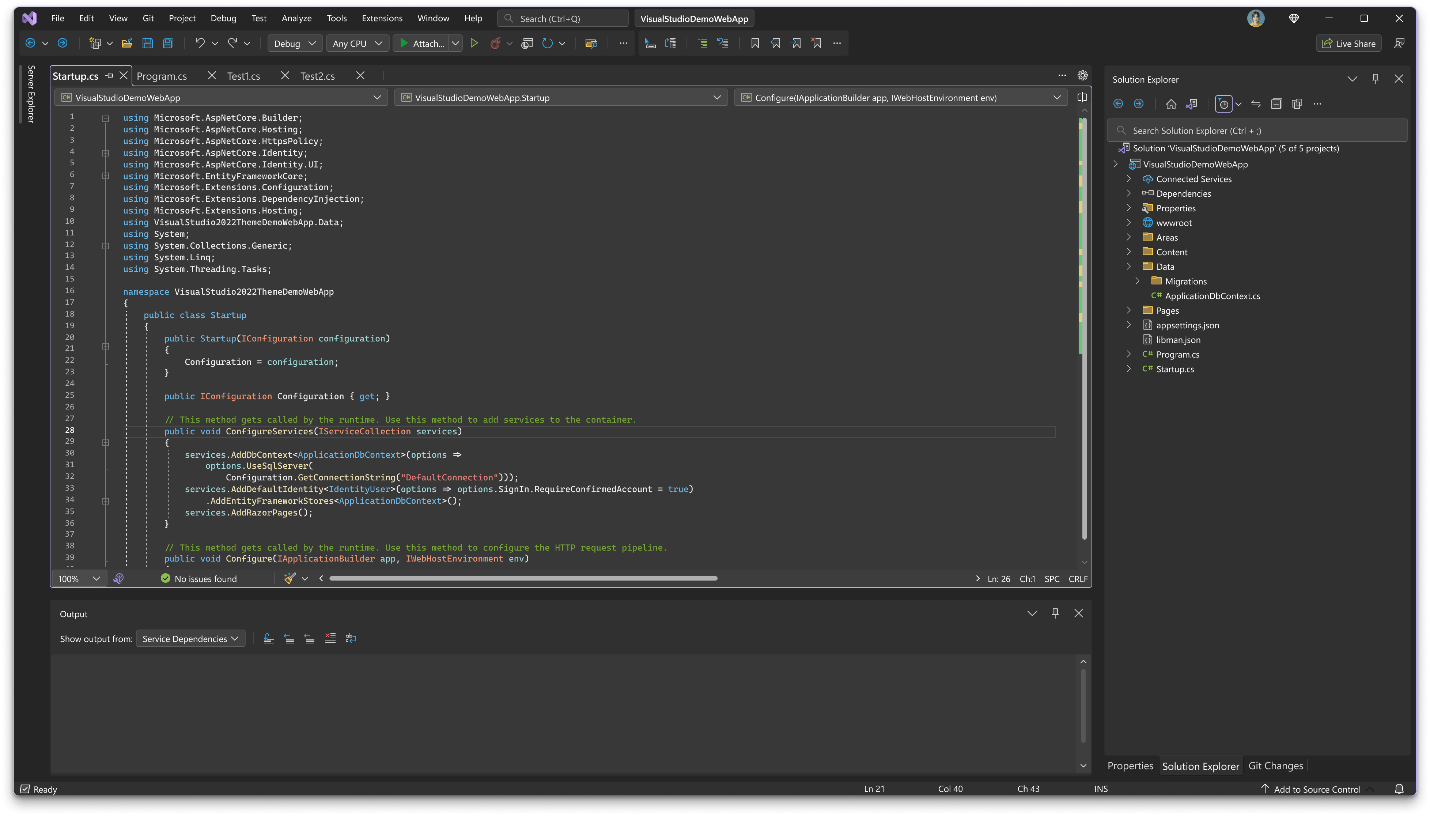This screenshot has height=816, width=1430.
Task: Toggle word wrap in the Output panel
Action: click(x=351, y=638)
